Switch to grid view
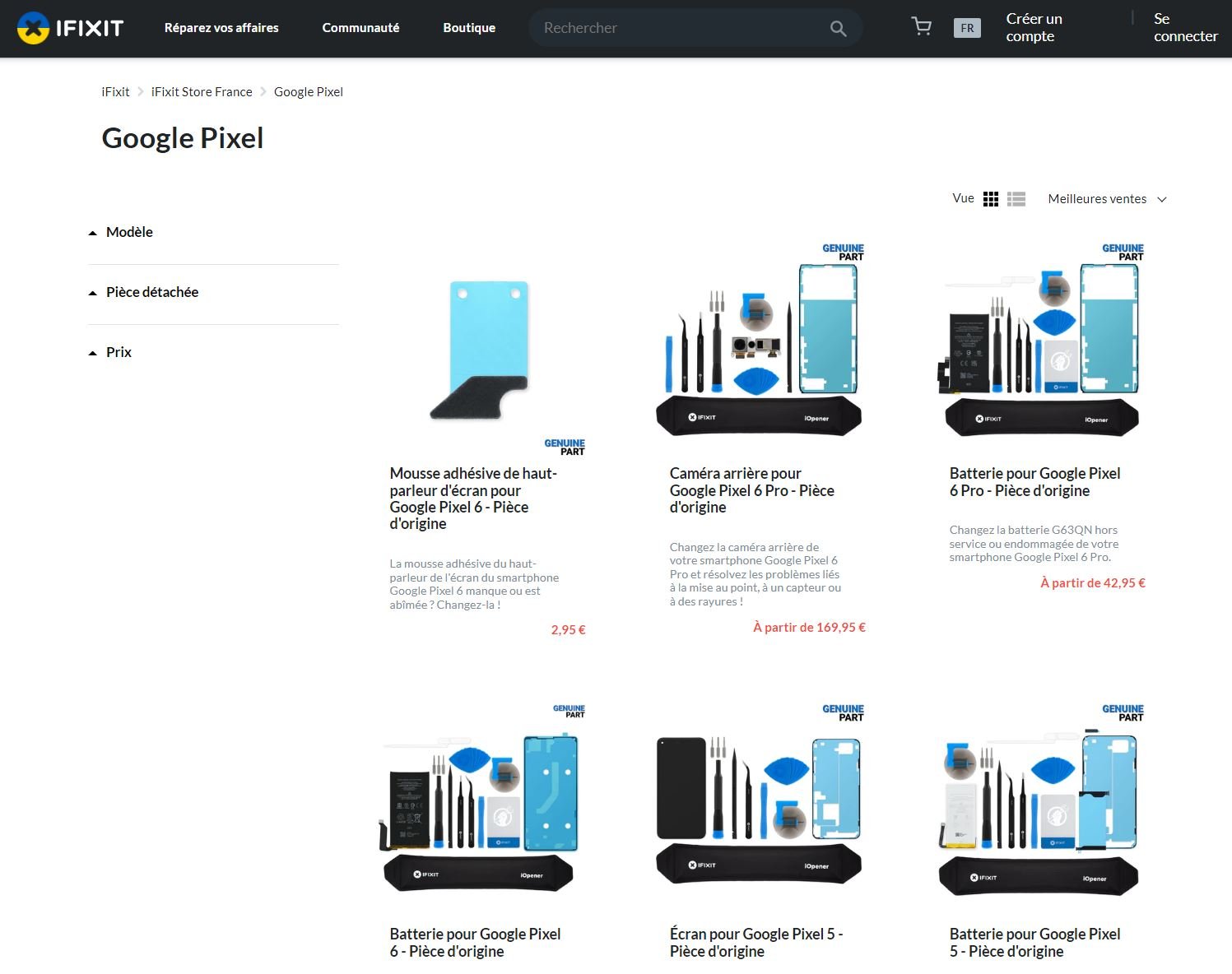The height and width of the screenshot is (974, 1232). coord(991,199)
